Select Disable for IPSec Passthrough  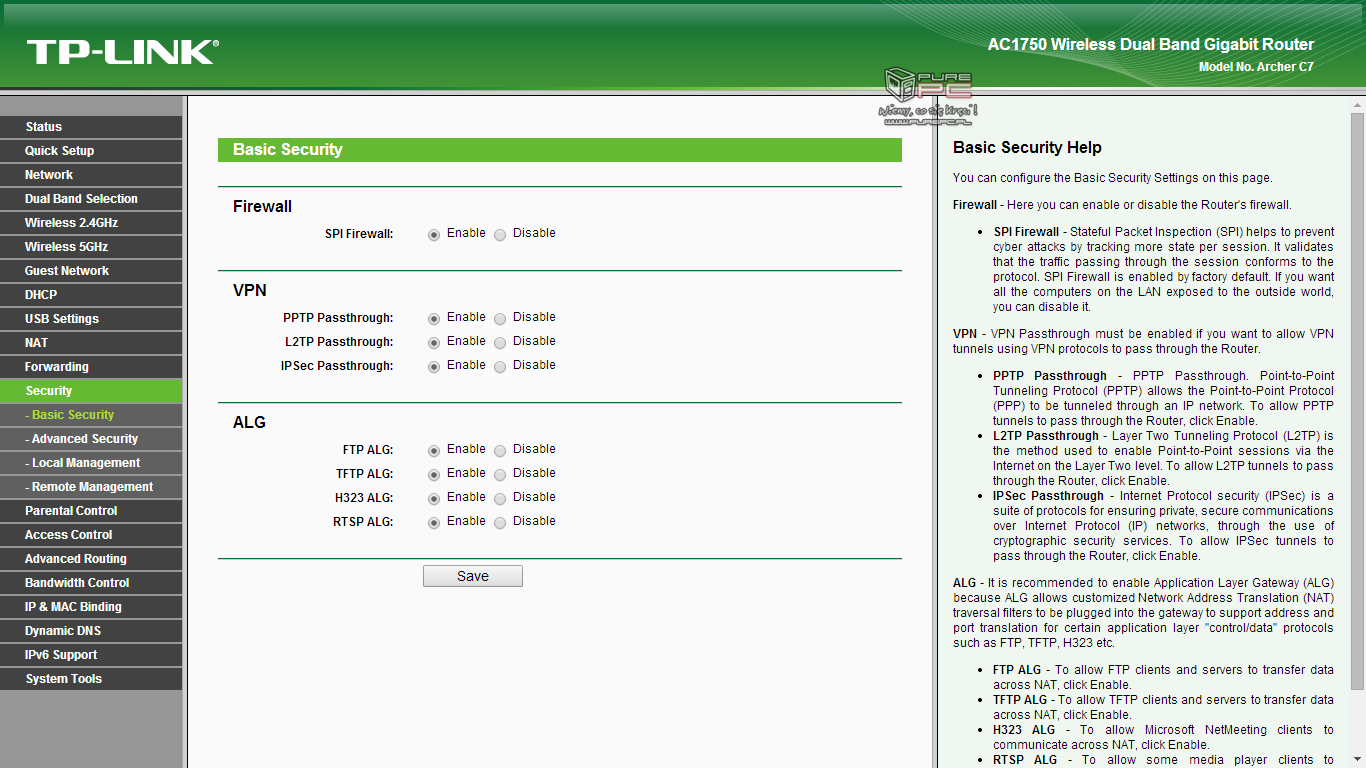coord(500,367)
